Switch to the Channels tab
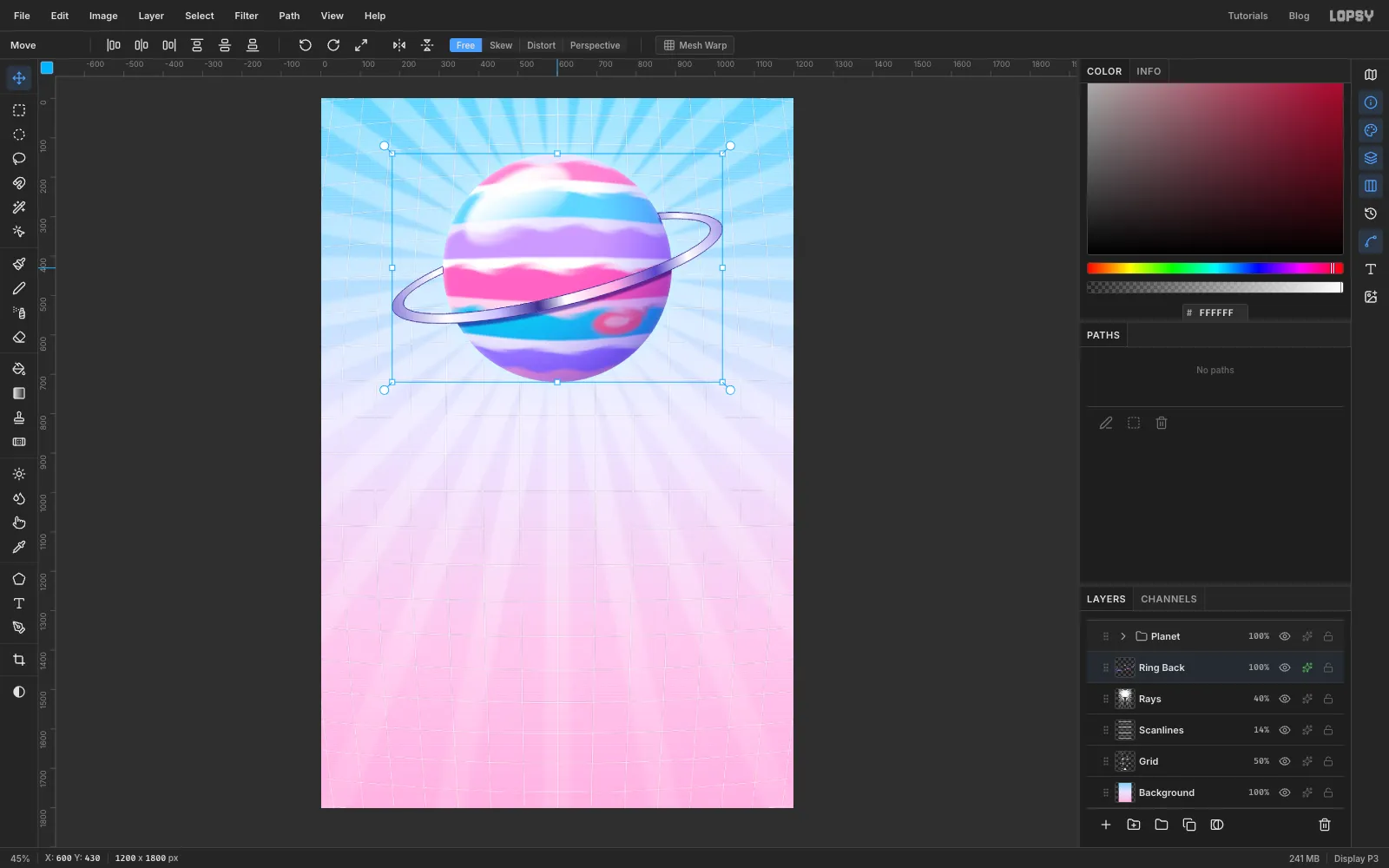Image resolution: width=1389 pixels, height=868 pixels. pos(1168,599)
